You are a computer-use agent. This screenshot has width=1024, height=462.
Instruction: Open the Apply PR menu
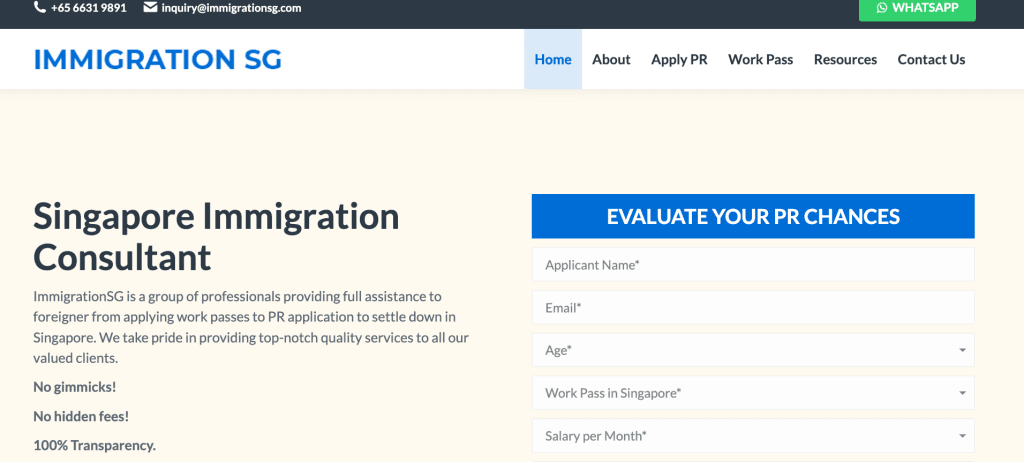pyautogui.click(x=679, y=59)
